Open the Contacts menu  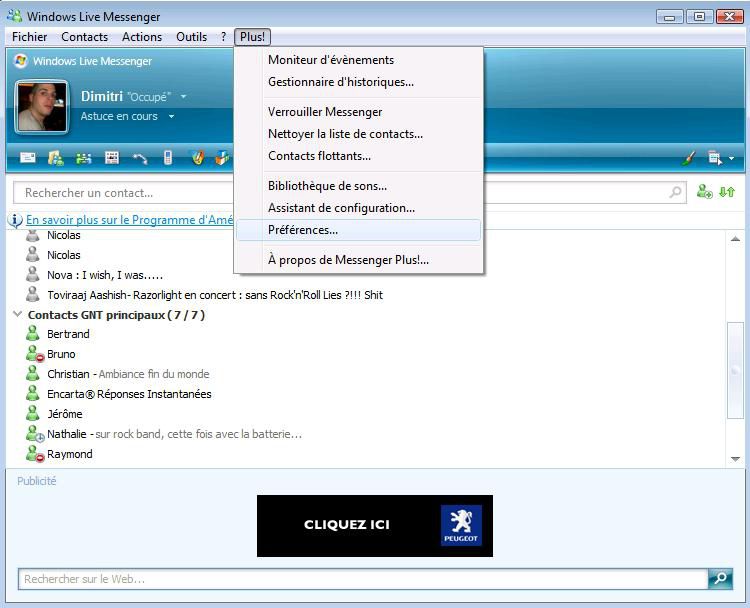[85, 37]
